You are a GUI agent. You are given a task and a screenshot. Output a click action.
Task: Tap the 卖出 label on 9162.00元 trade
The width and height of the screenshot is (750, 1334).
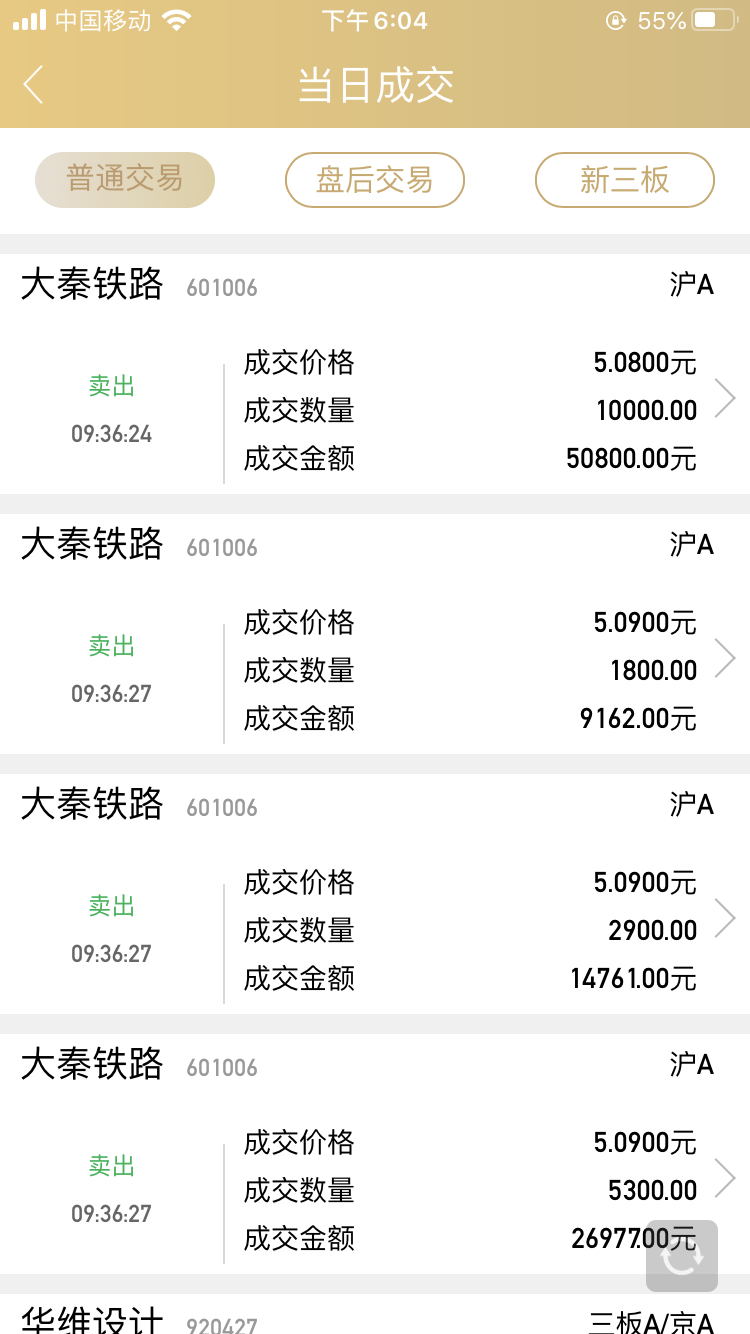point(111,646)
